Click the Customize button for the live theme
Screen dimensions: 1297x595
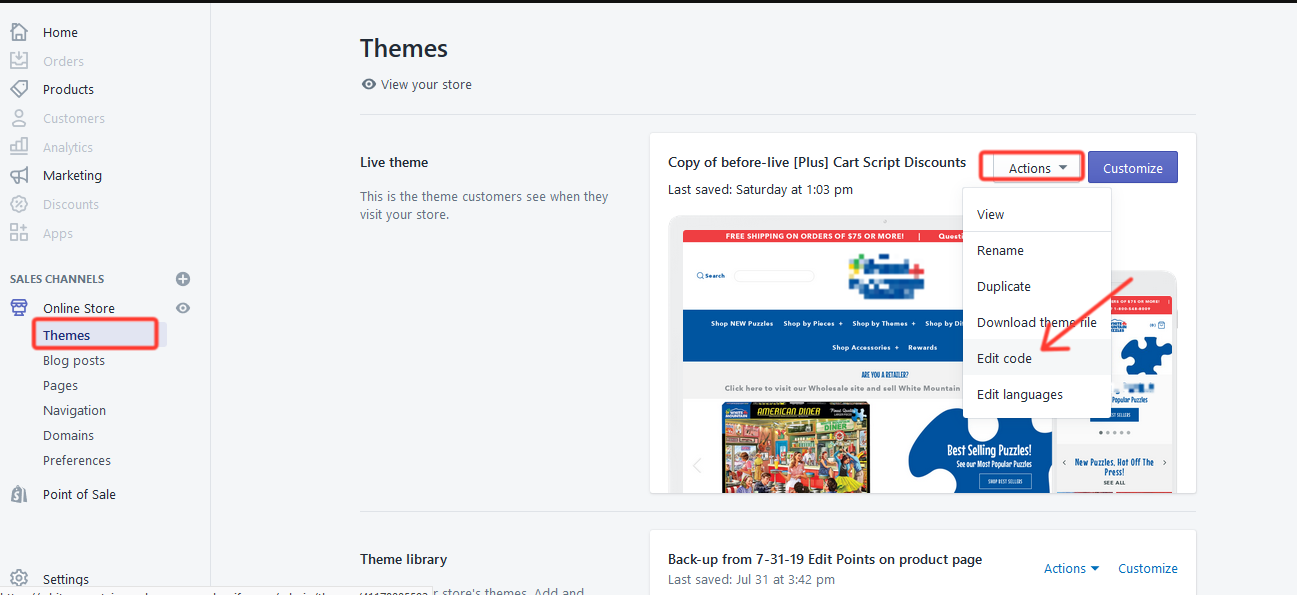pyautogui.click(x=1132, y=167)
